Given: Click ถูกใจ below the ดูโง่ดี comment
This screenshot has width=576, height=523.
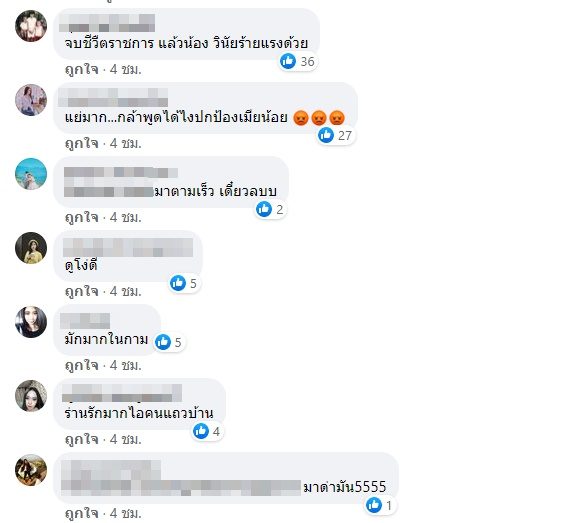Looking at the screenshot, I should coord(82,292).
